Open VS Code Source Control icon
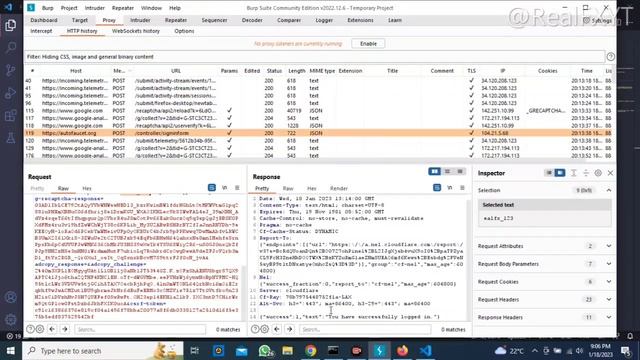The image size is (640, 360). [x=11, y=71]
